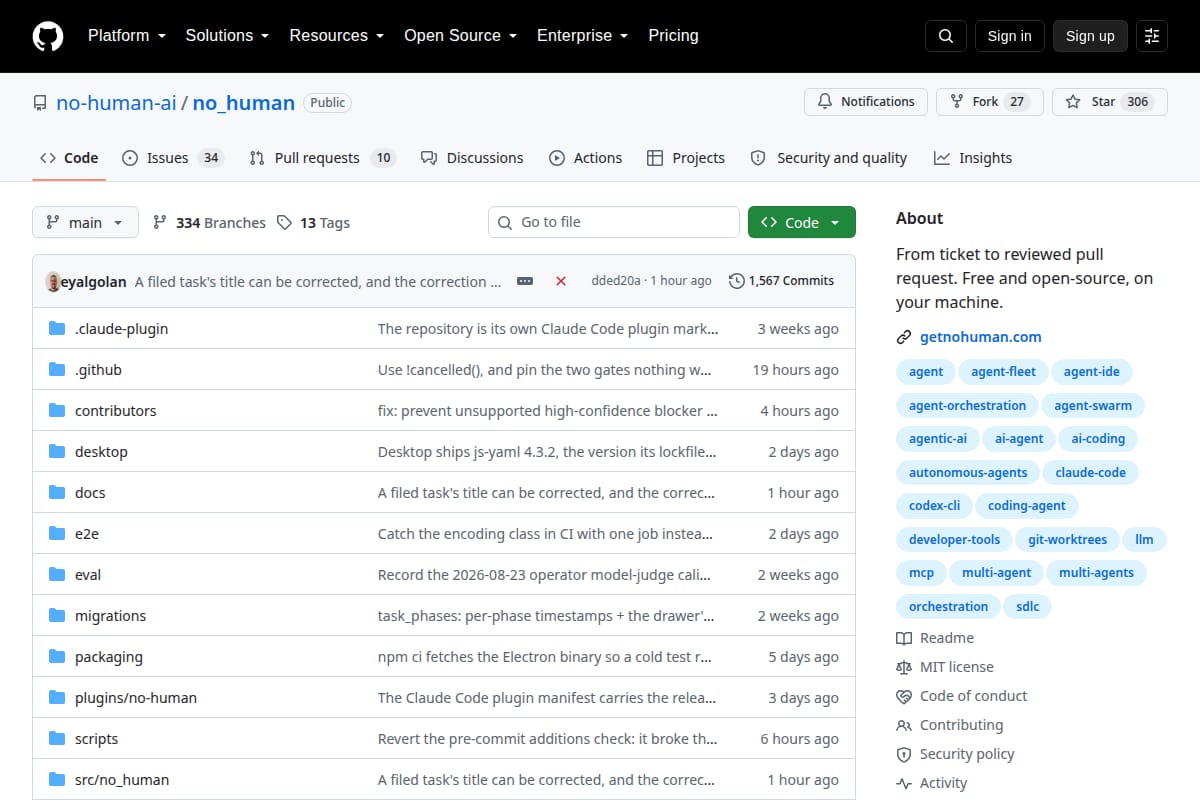The height and width of the screenshot is (800, 1200).
Task: Open the appearance settings sliders icon
Action: coord(1152,36)
